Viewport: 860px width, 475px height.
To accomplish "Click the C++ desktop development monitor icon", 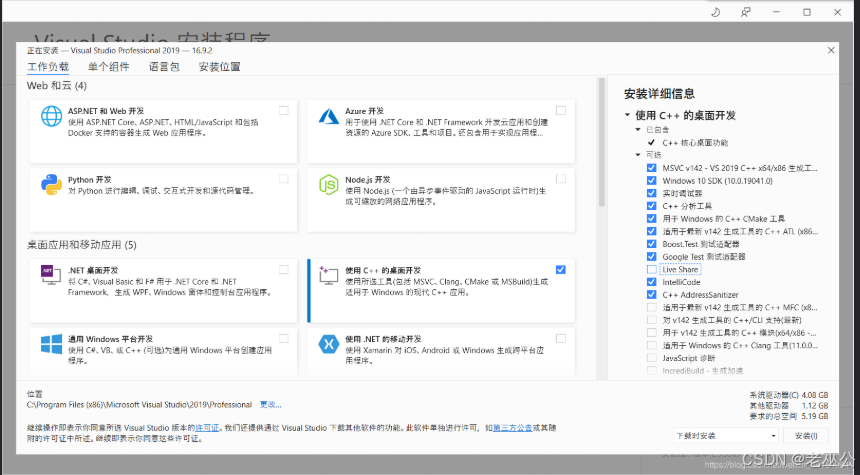I will point(329,275).
